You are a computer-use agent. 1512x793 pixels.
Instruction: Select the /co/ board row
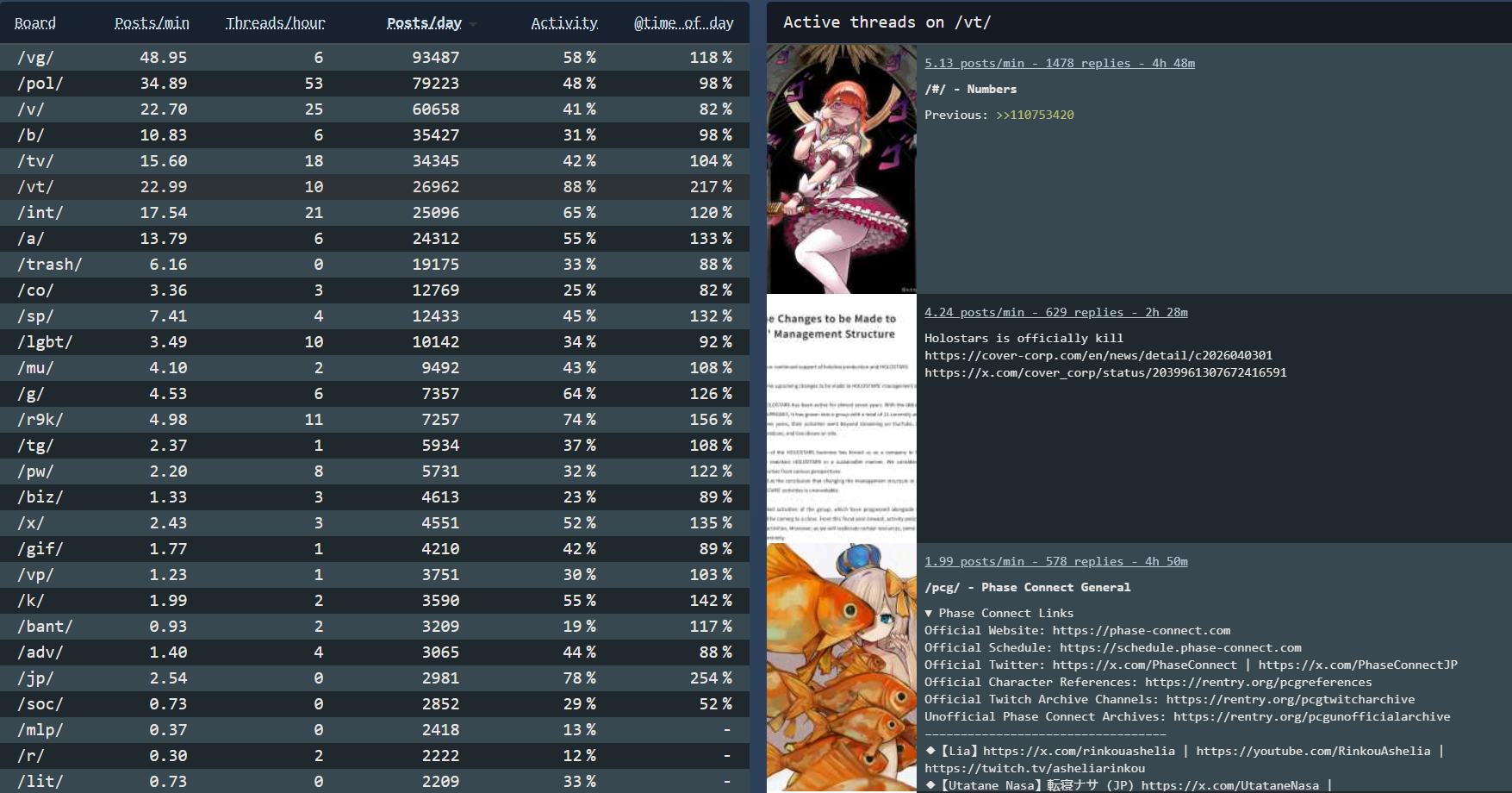(375, 290)
